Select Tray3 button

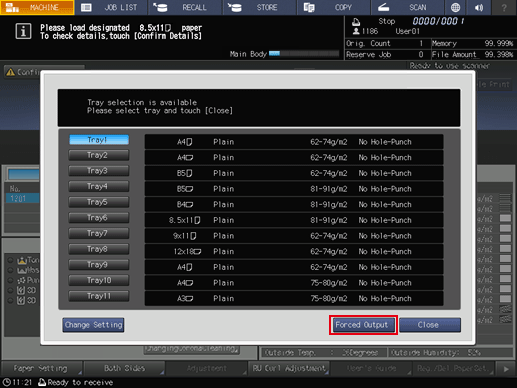pyautogui.click(x=99, y=171)
